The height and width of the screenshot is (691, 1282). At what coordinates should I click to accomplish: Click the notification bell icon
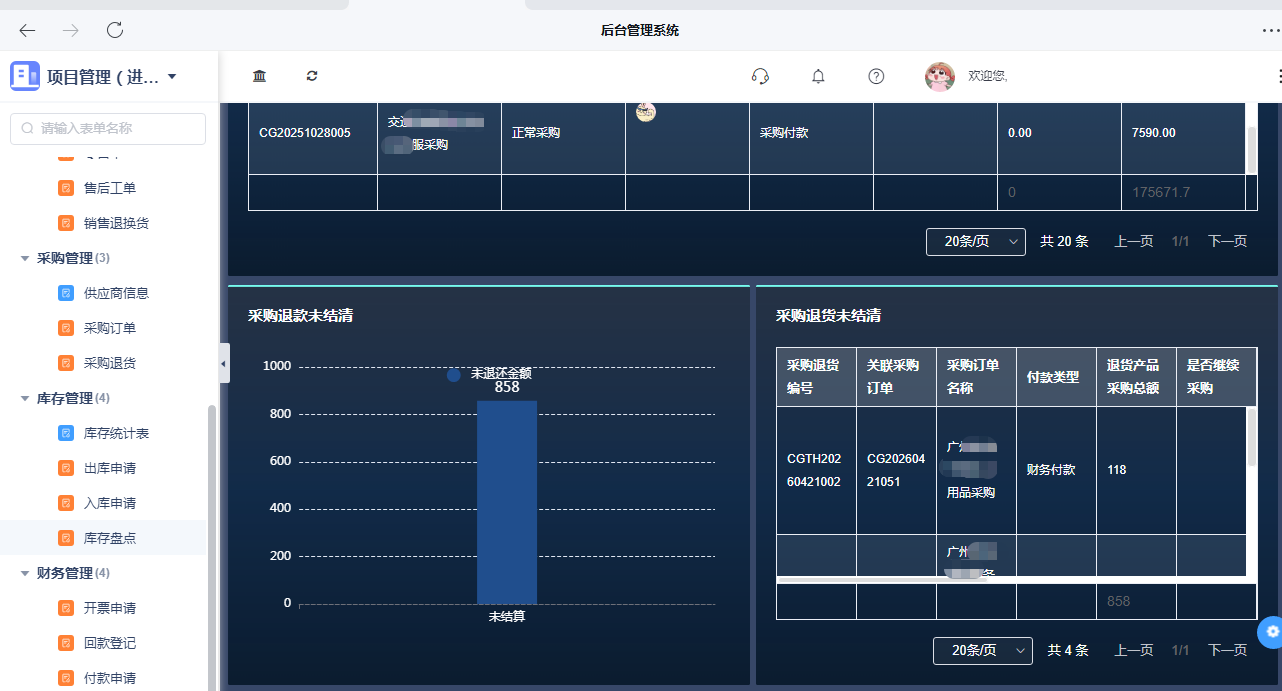818,76
